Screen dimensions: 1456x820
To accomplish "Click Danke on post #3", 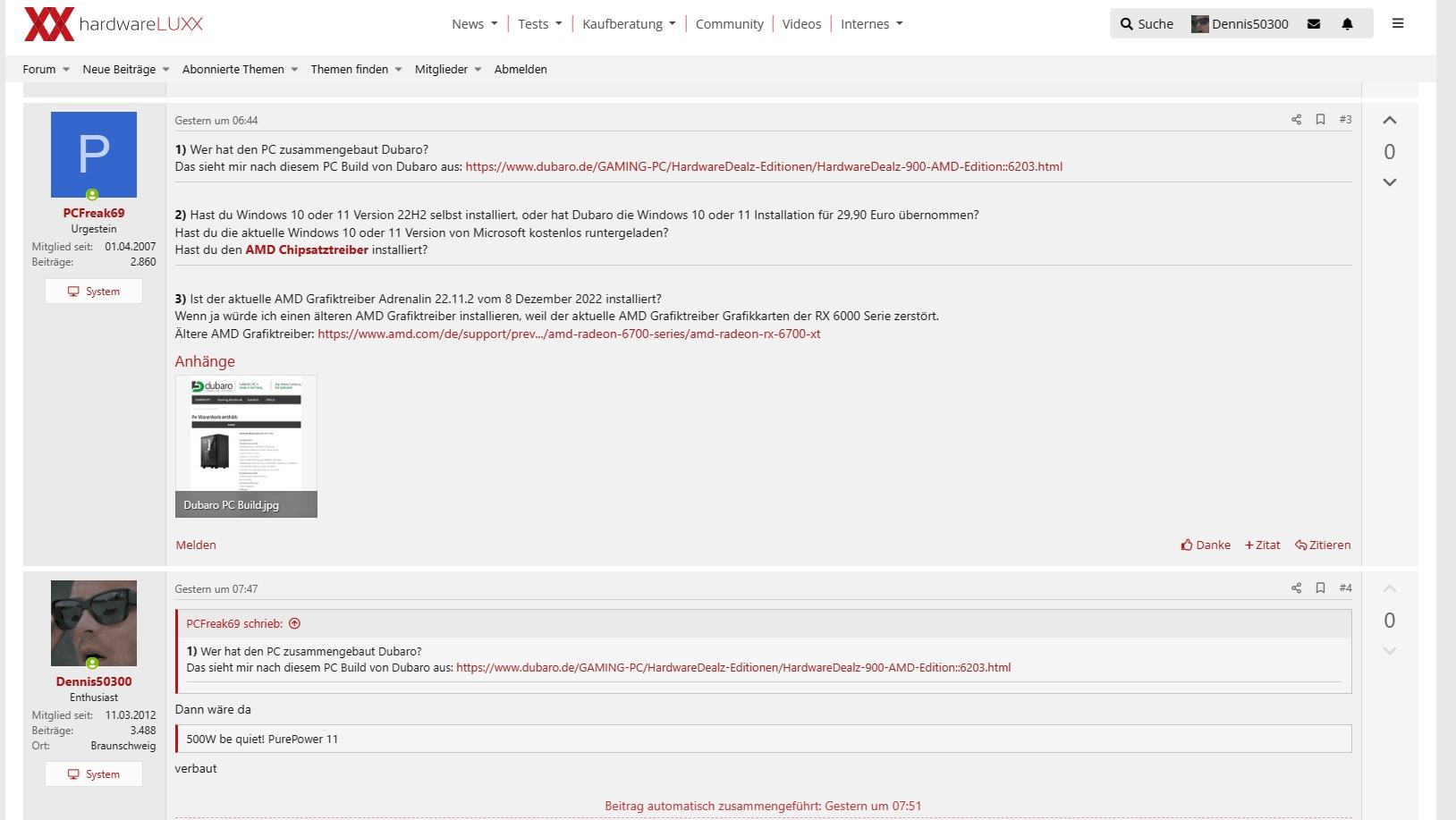I will [1206, 545].
